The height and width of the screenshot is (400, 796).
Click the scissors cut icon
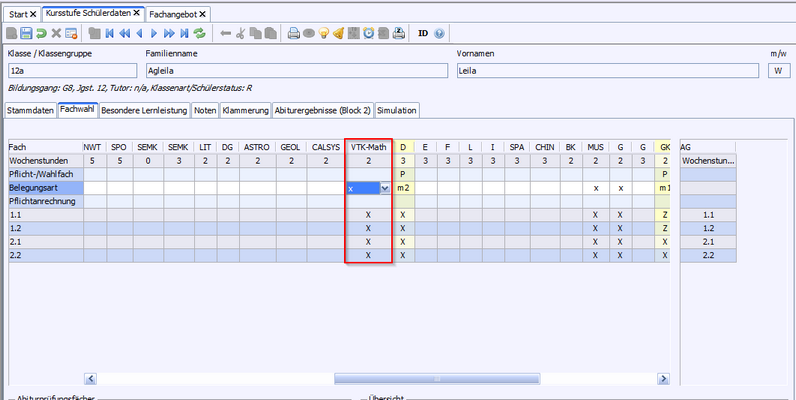pos(241,33)
